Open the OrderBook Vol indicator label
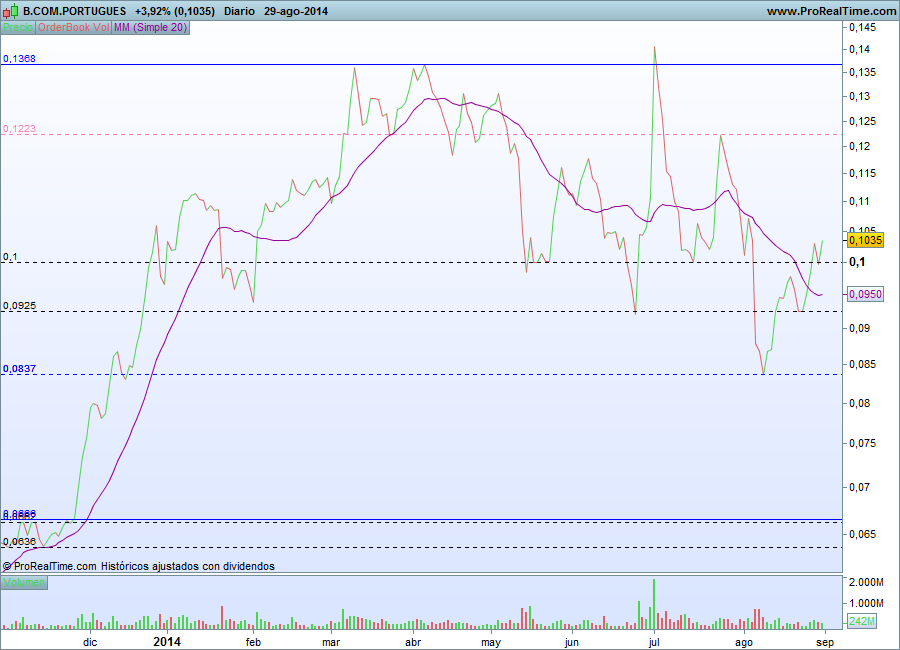Image resolution: width=900 pixels, height=650 pixels. point(73,28)
